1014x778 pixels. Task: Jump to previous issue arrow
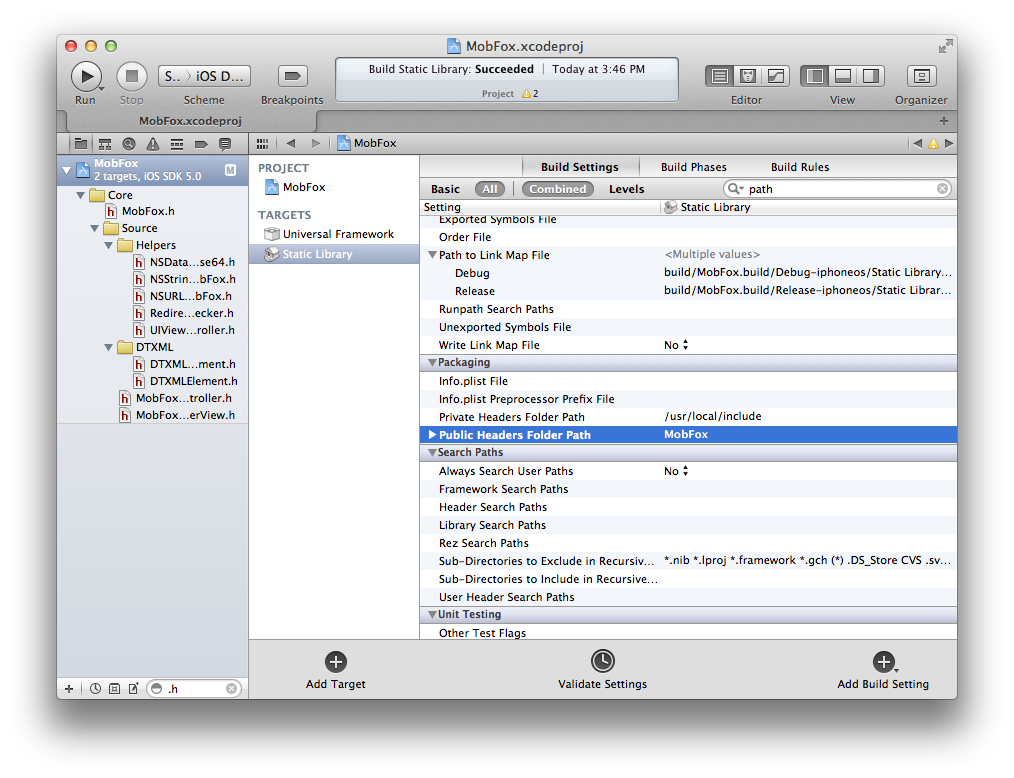(x=917, y=144)
